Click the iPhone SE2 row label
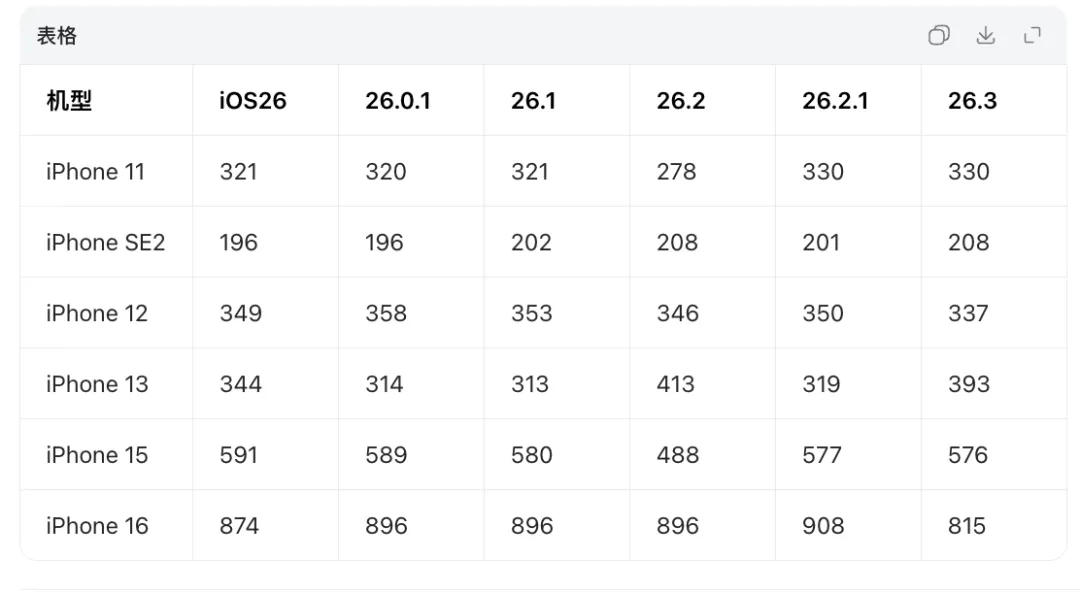This screenshot has width=1080, height=592. pos(105,243)
